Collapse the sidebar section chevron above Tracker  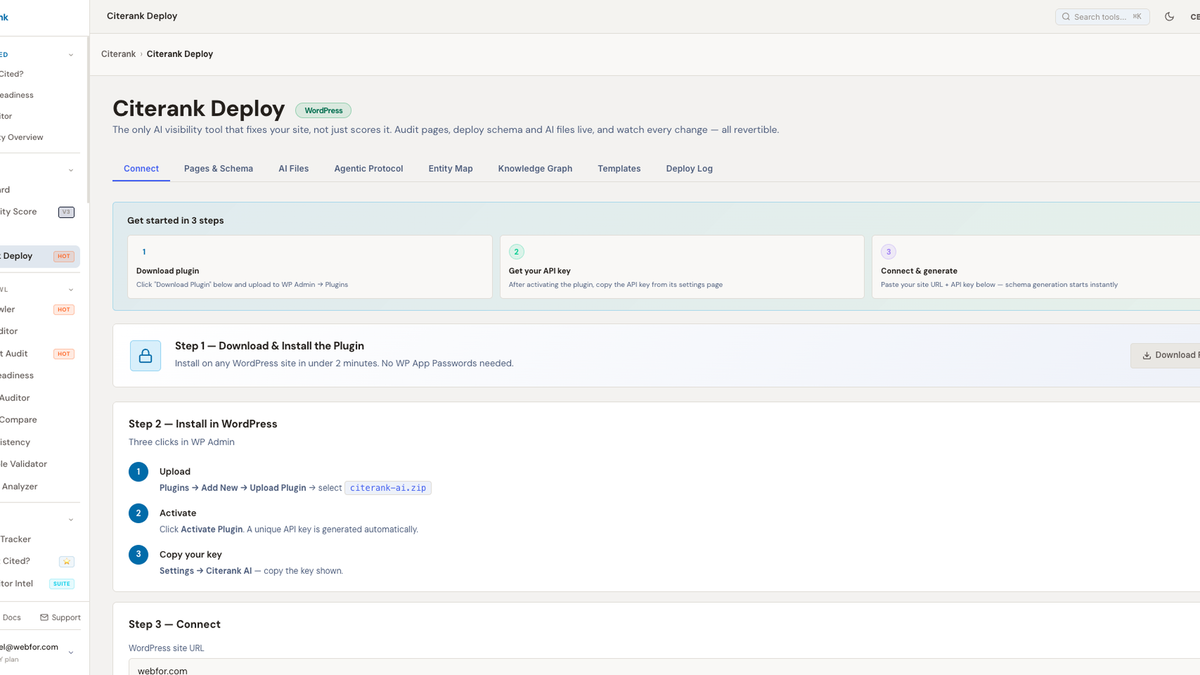pyautogui.click(x=71, y=520)
